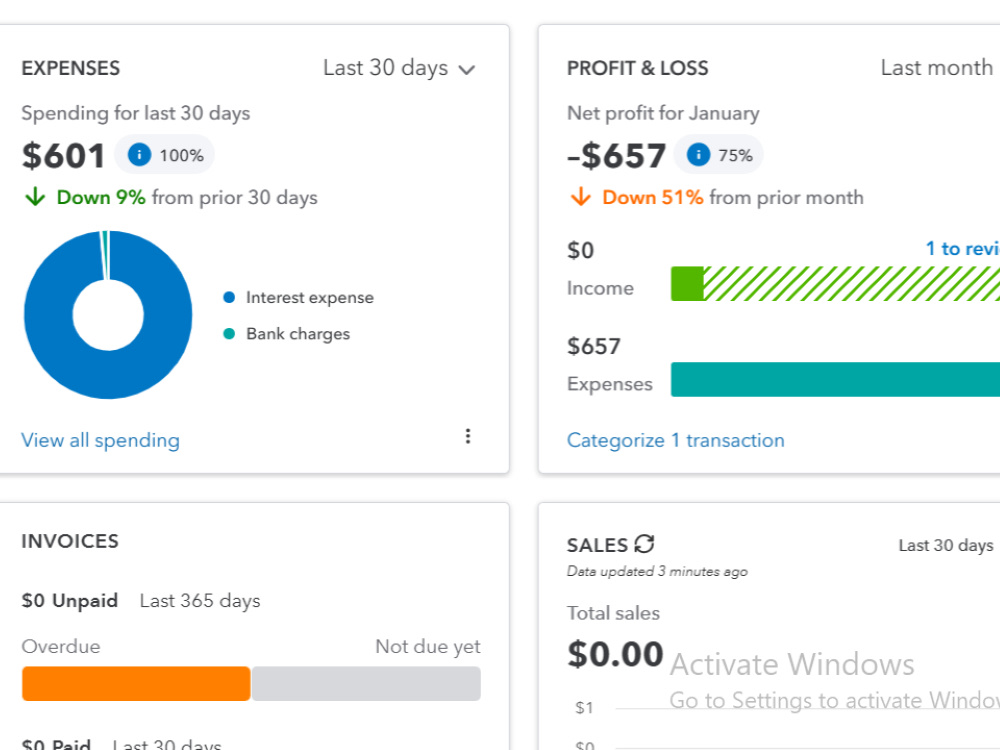The image size is (1000, 750).
Task: Click the Sales refresh icon
Action: tap(645, 544)
